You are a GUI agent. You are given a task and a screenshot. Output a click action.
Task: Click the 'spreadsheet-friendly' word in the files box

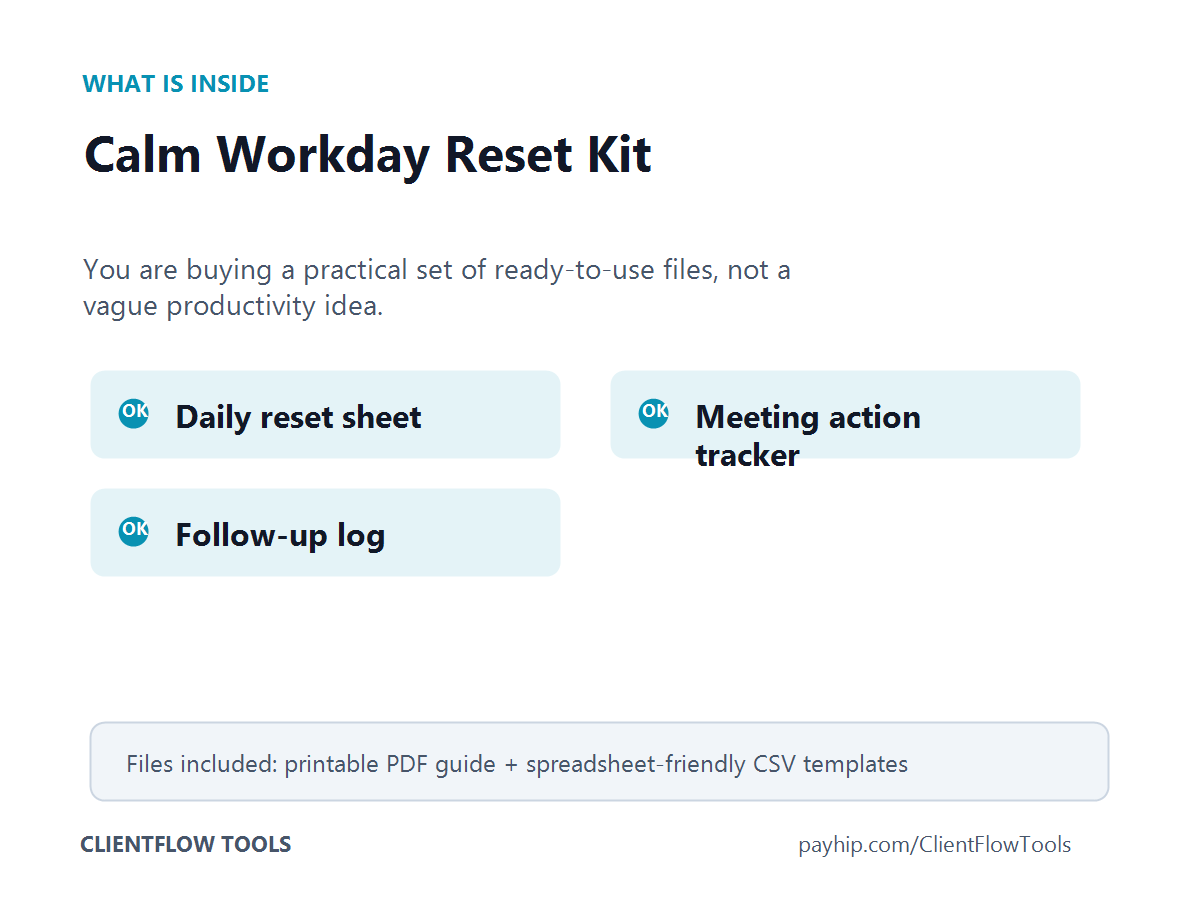coord(636,765)
